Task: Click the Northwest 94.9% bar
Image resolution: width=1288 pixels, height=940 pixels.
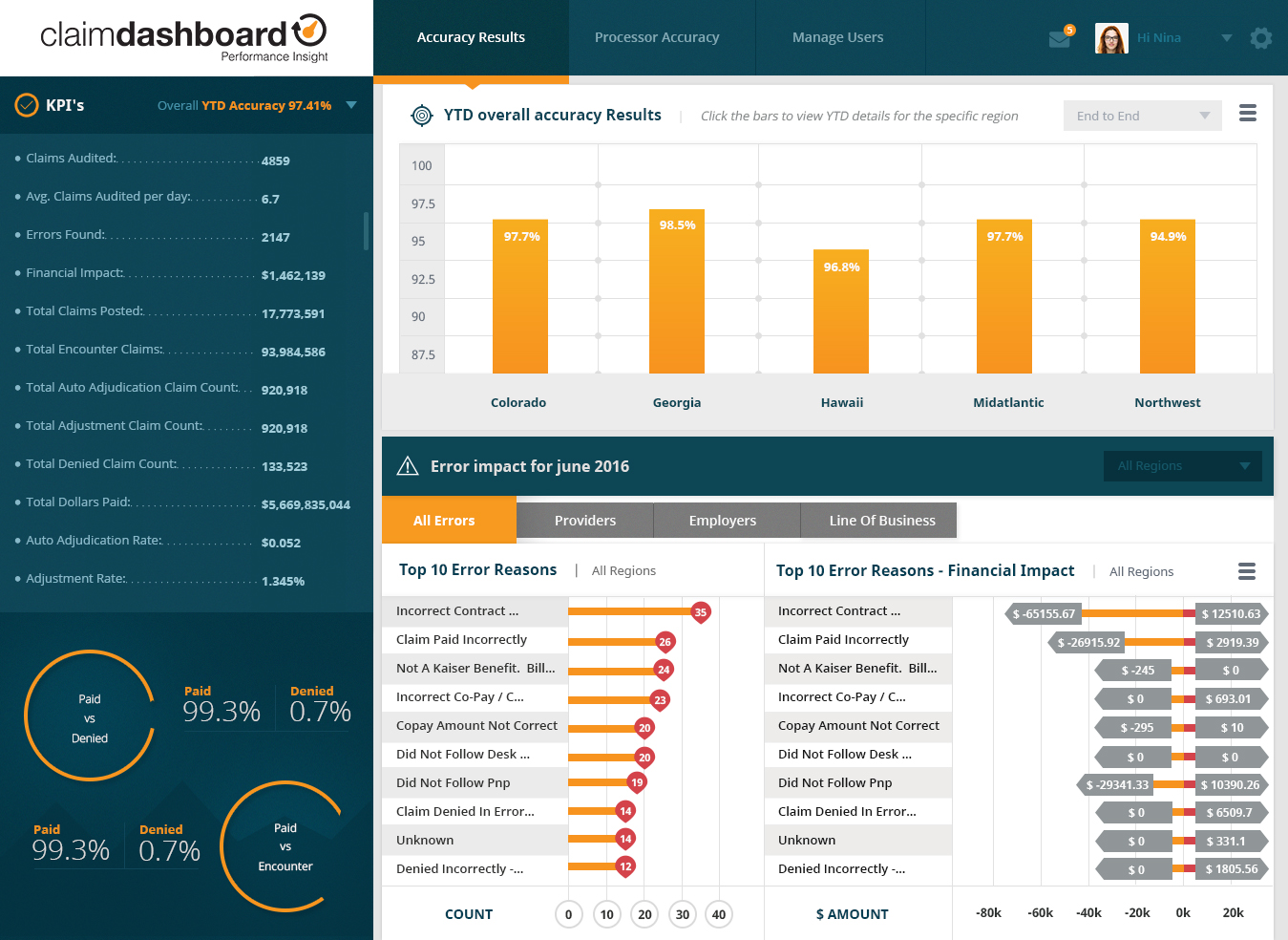Action: 1168,296
